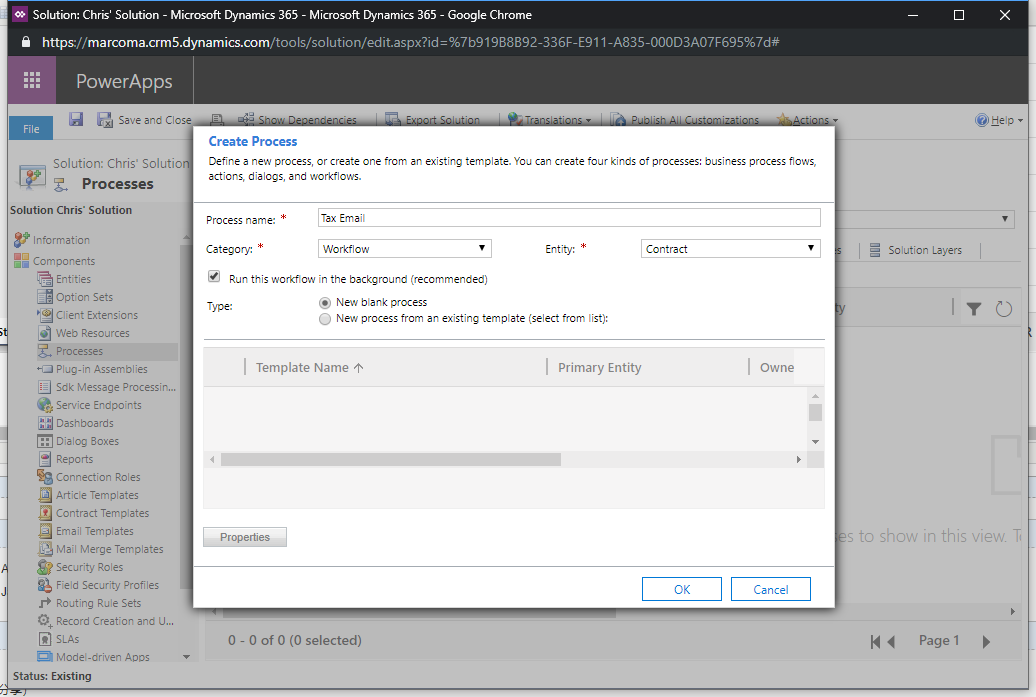Click the Email Templates icon

pyautogui.click(x=45, y=531)
